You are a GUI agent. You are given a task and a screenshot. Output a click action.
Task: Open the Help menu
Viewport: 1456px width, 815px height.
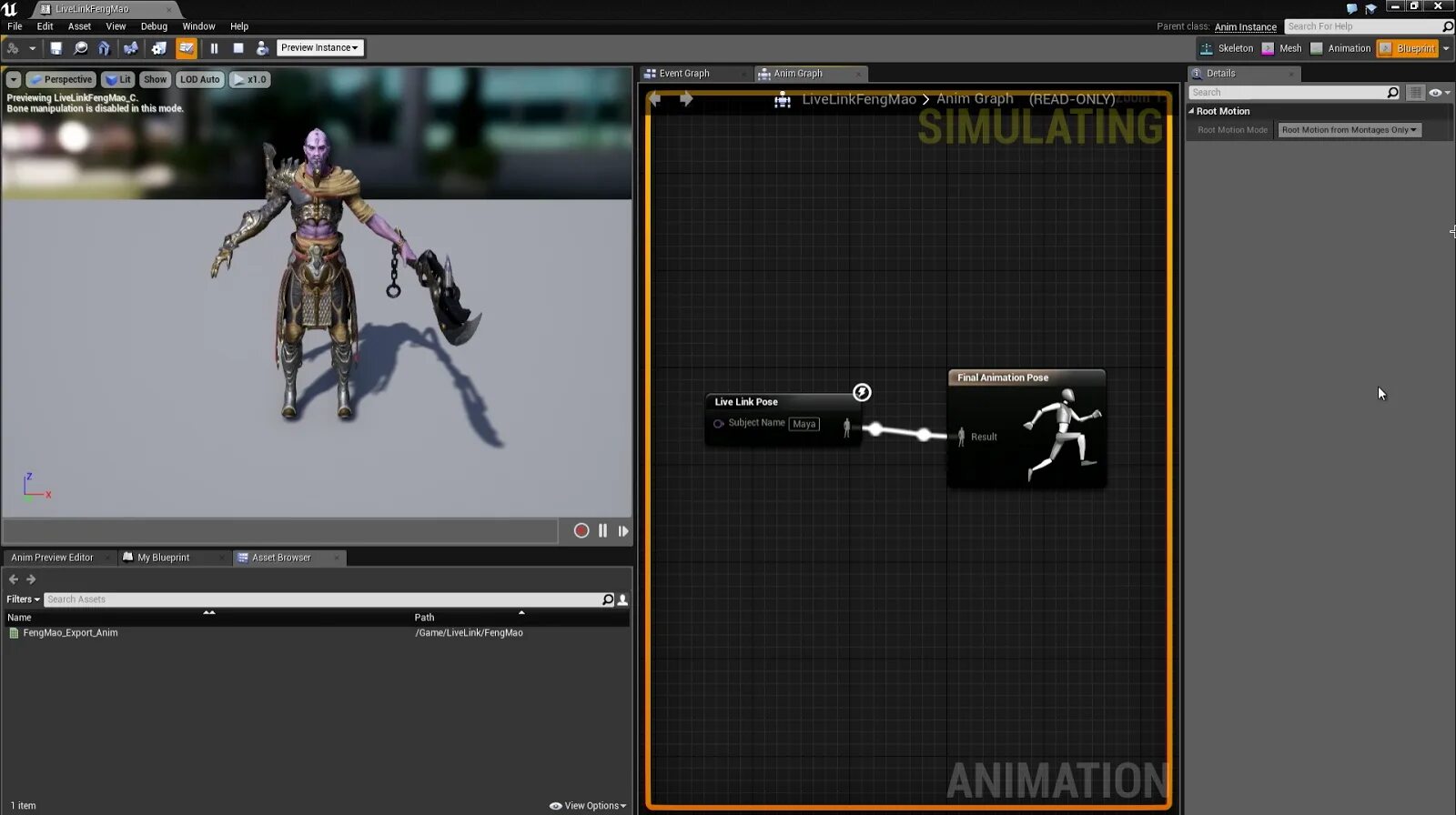(239, 26)
